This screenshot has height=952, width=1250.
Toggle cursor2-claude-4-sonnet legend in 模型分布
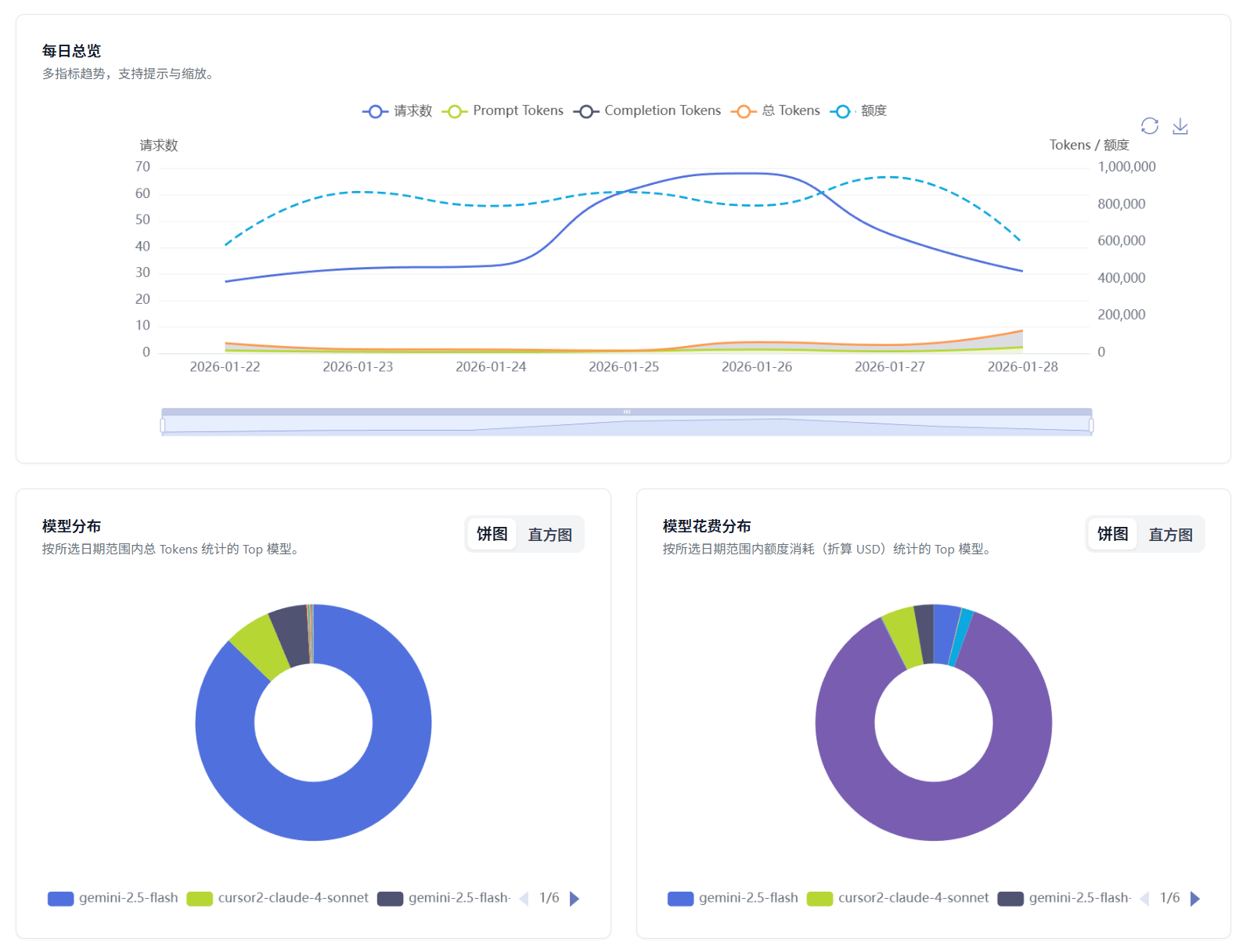point(278,898)
